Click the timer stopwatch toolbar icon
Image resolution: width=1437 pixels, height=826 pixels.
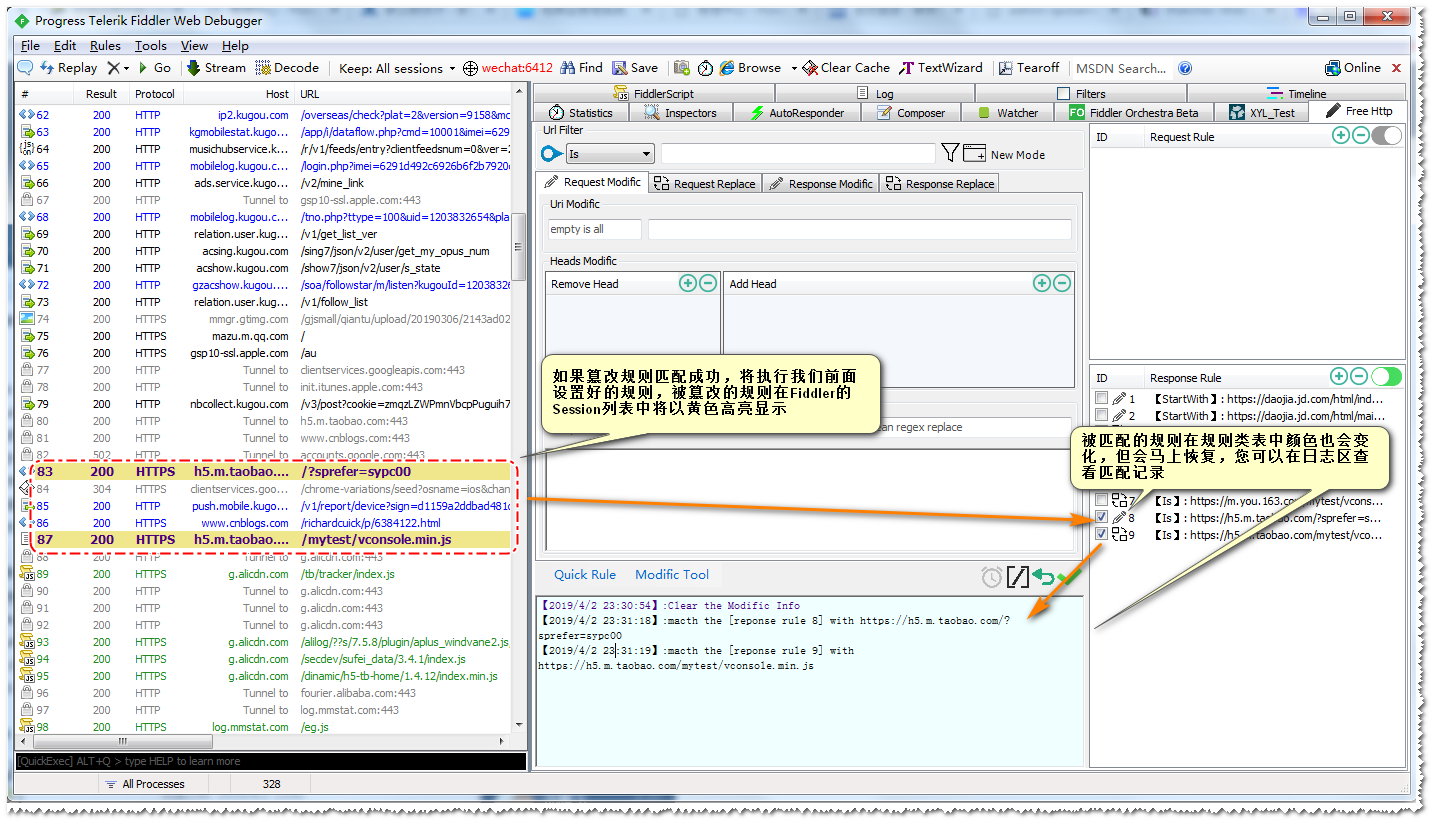(x=705, y=68)
